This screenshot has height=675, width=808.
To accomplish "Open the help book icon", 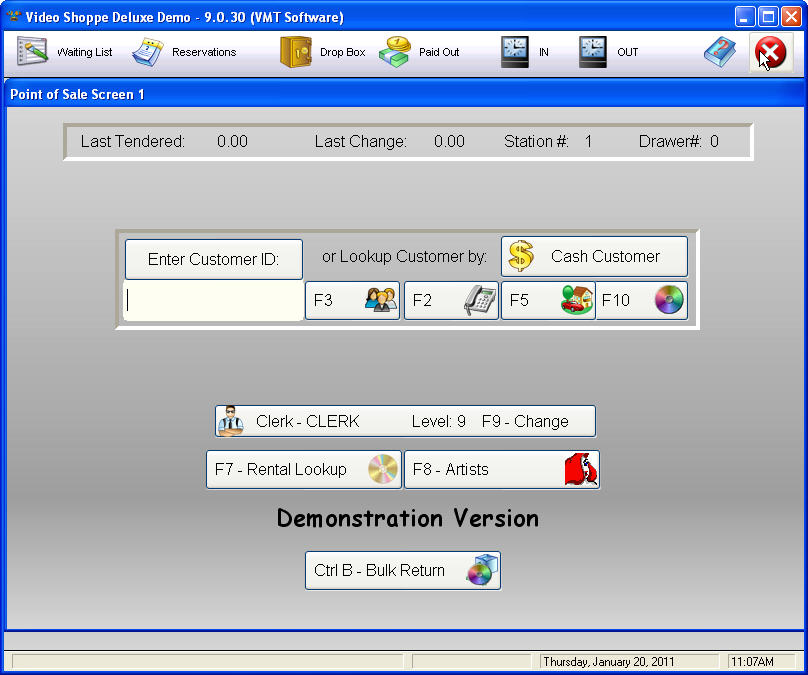I will tap(719, 52).
